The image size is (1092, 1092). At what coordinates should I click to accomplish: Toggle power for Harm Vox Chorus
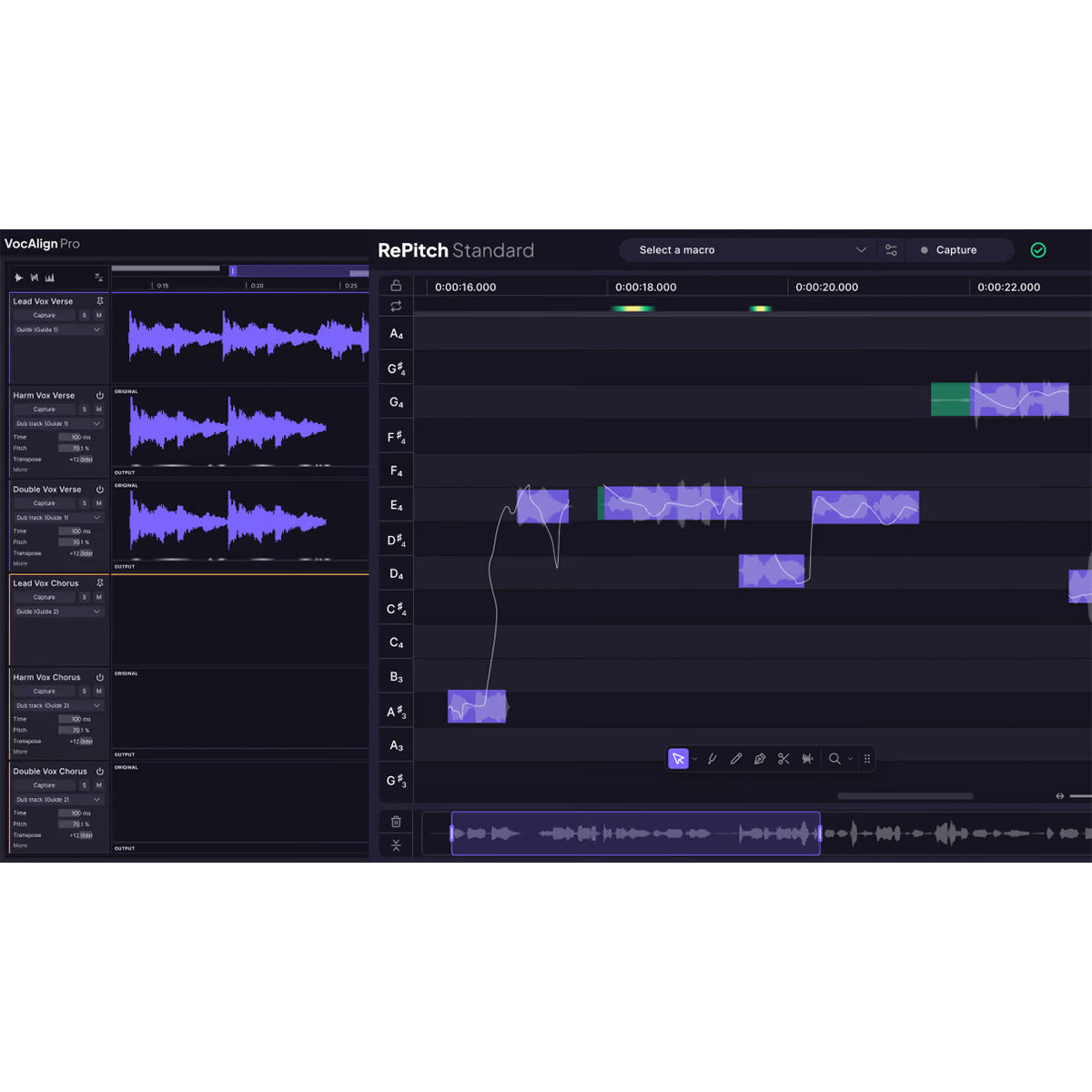tap(99, 677)
